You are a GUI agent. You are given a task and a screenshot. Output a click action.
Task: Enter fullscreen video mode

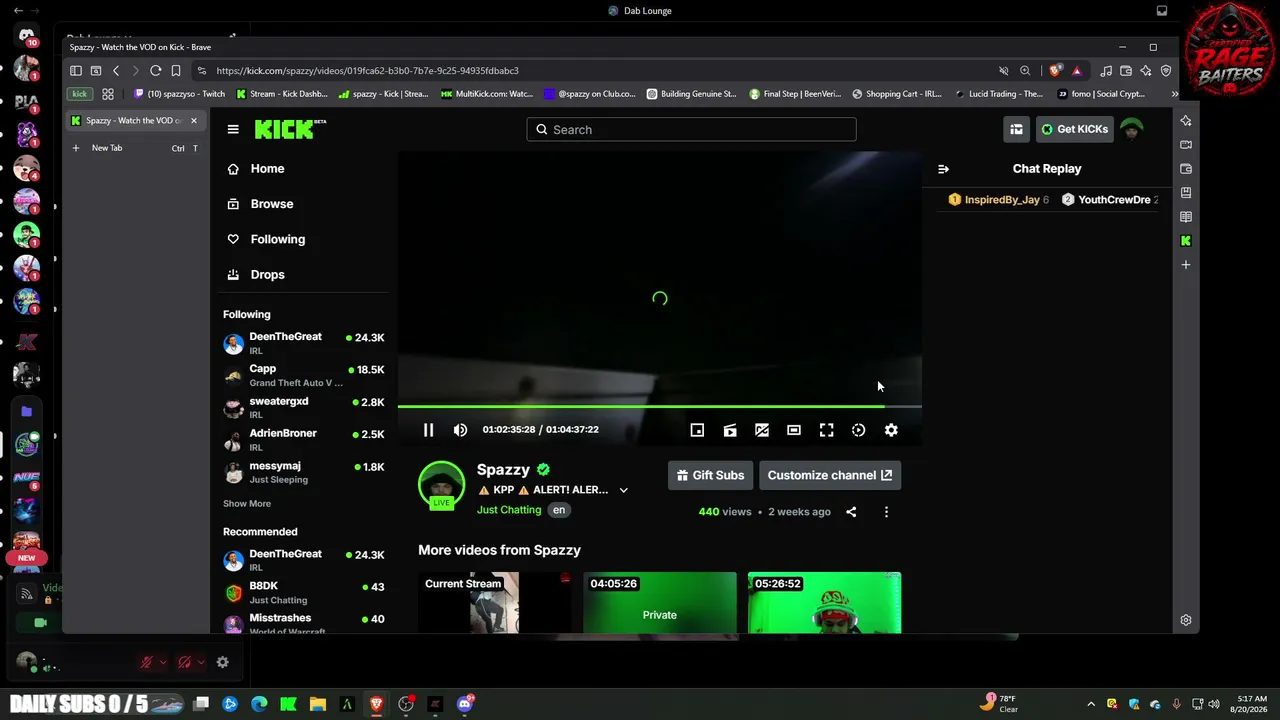coord(826,430)
